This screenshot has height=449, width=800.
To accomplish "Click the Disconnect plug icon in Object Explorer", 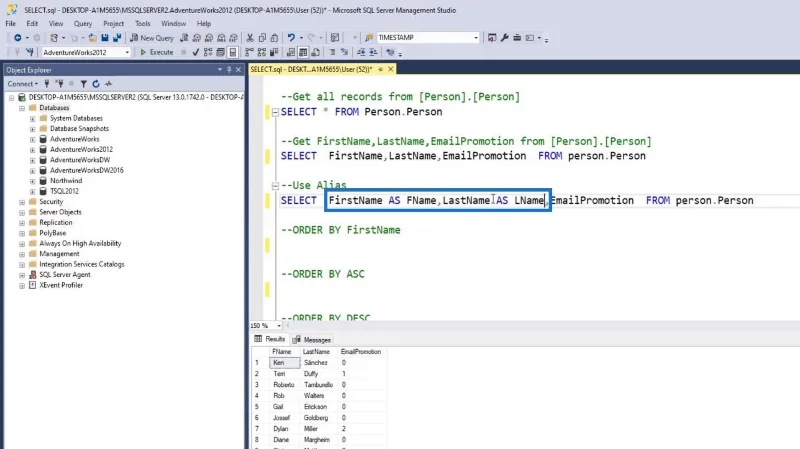I will click(x=59, y=84).
